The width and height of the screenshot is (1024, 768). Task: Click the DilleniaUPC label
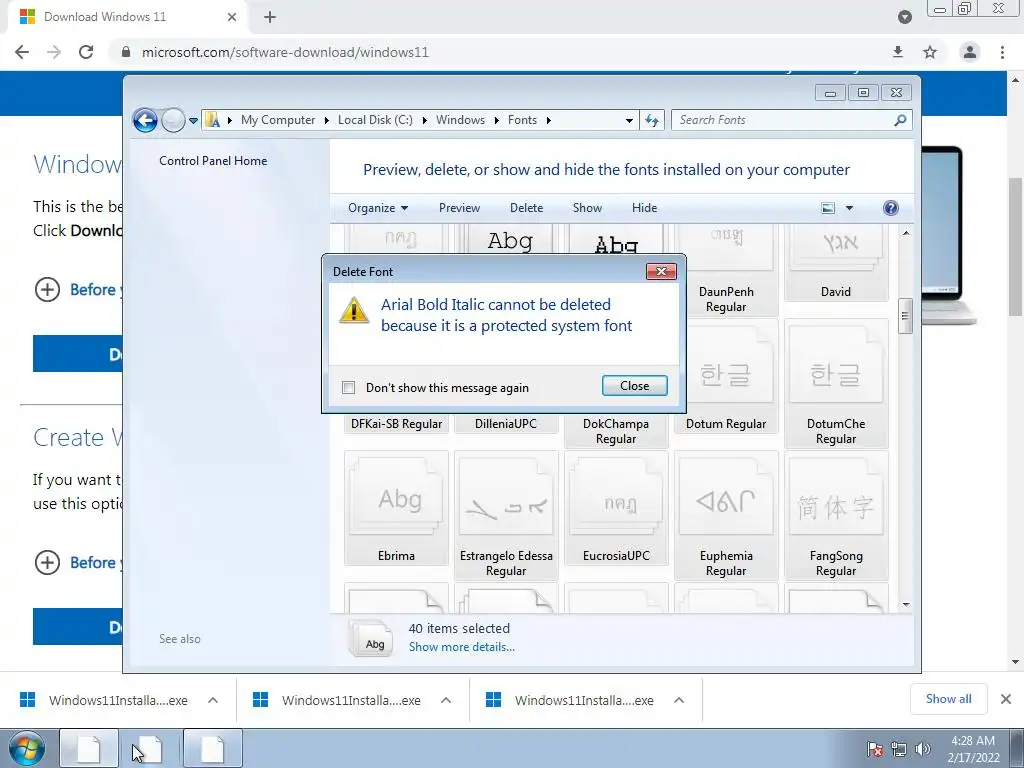pyautogui.click(x=506, y=424)
